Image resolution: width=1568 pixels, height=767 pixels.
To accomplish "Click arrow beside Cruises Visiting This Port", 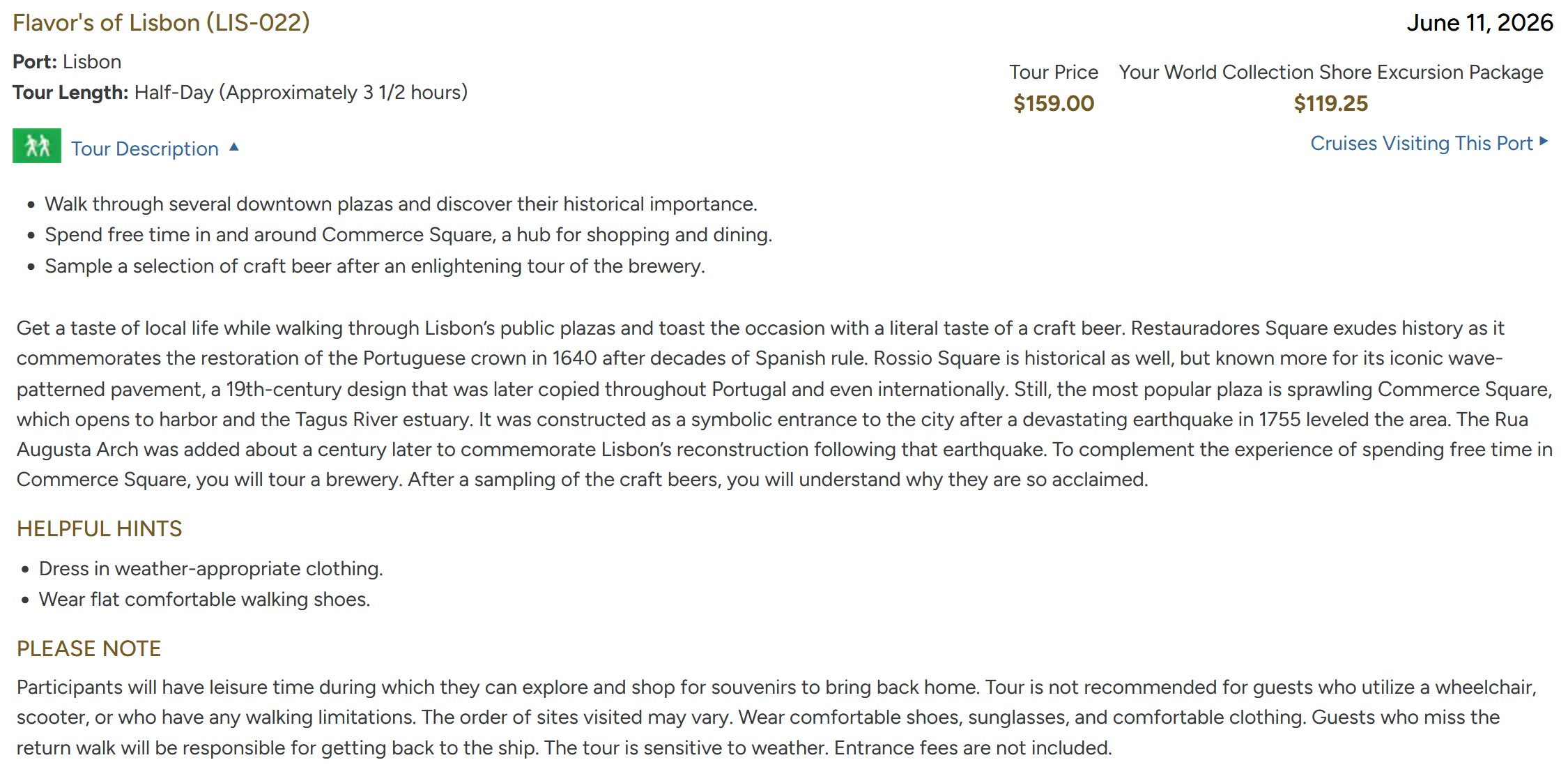I will pos(1544,142).
